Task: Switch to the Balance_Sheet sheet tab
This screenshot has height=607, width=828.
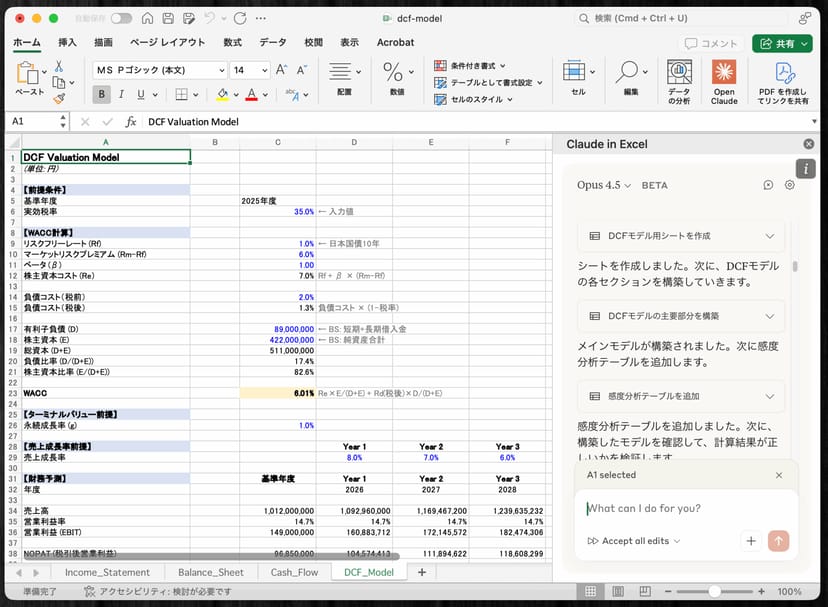Action: (210, 572)
